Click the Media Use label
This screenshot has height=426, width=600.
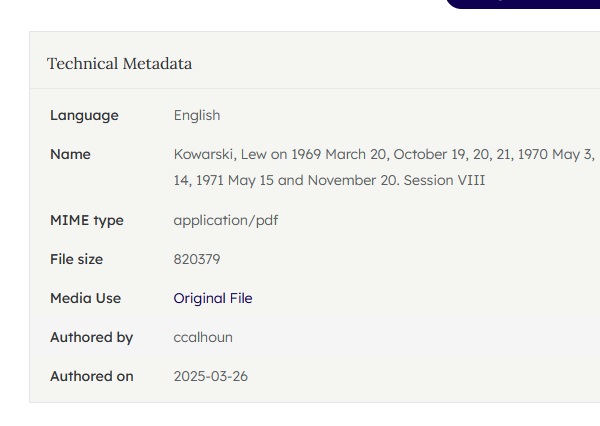click(85, 298)
